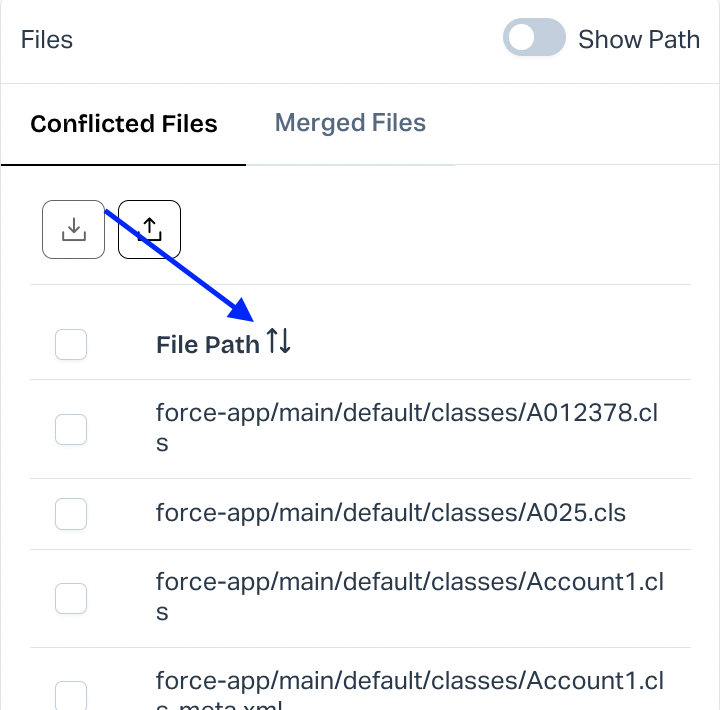Click the Show Path label text
Screen dimensions: 726x710
tap(639, 40)
